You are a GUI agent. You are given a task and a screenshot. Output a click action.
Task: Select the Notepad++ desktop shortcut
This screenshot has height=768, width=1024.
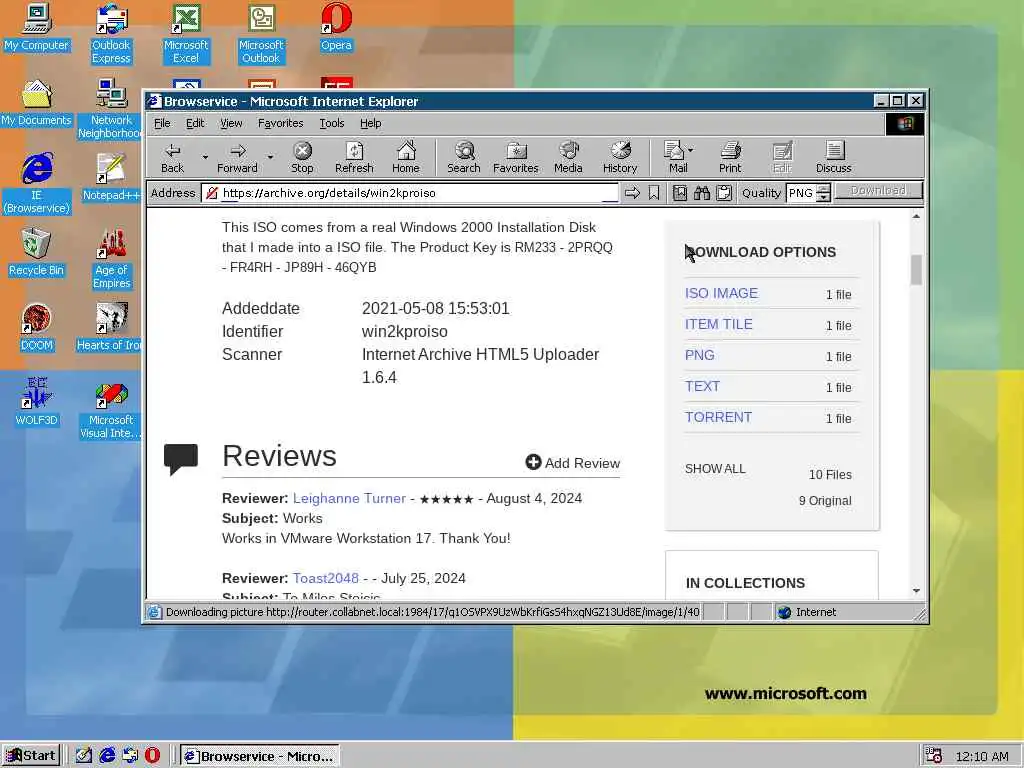pyautogui.click(x=111, y=178)
